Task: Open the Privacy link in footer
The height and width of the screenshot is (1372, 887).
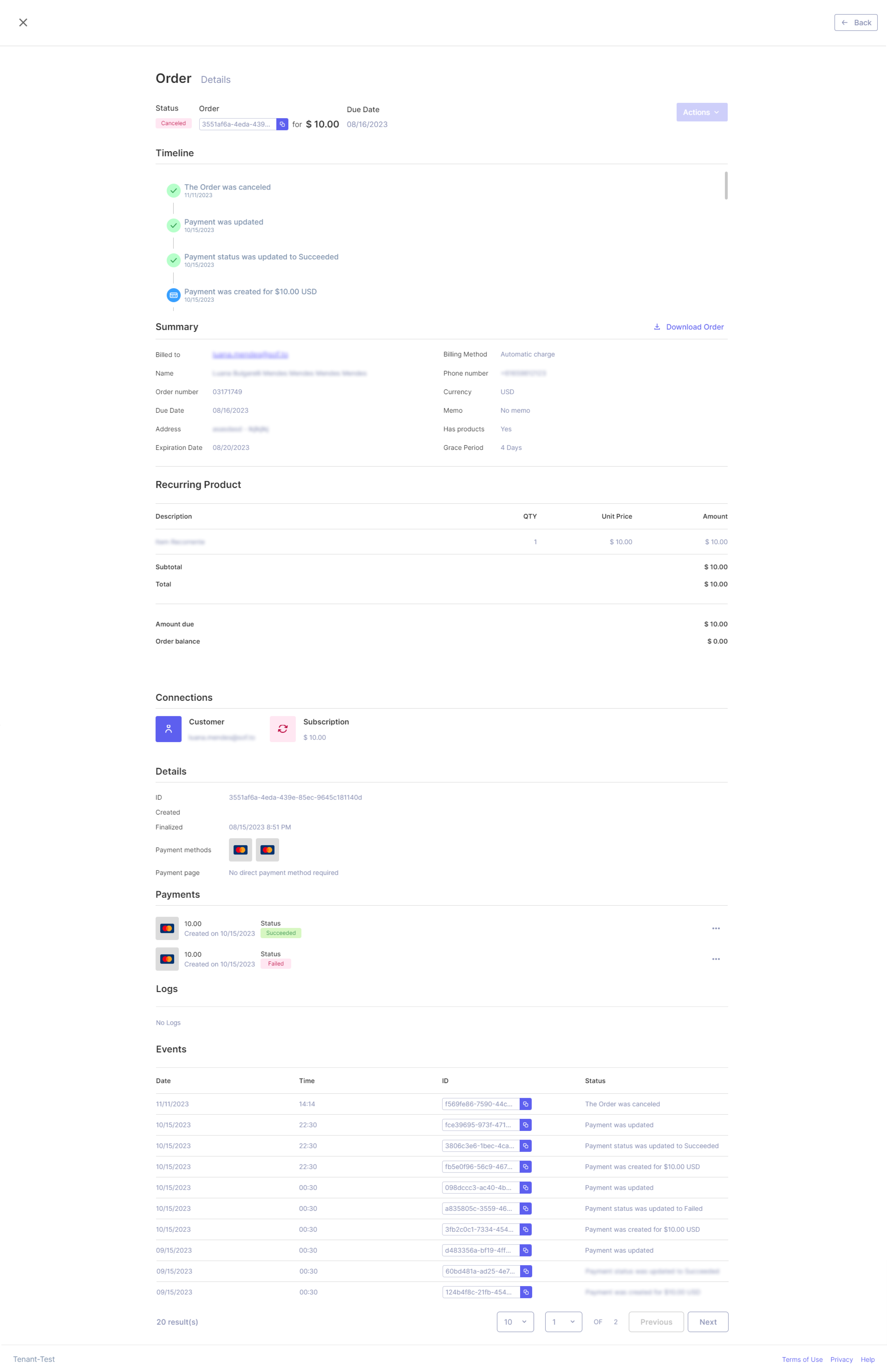Action: (x=841, y=1359)
